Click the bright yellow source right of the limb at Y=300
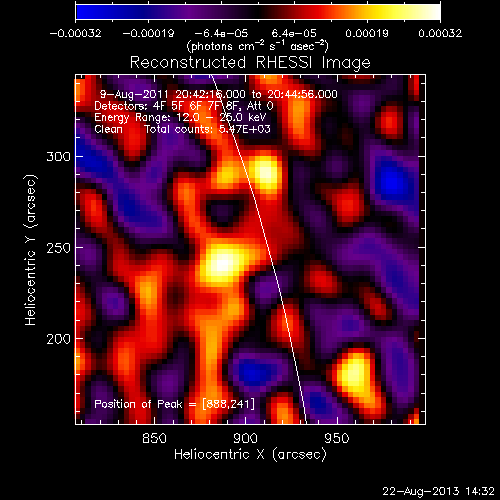The image size is (500, 500). (x=265, y=172)
